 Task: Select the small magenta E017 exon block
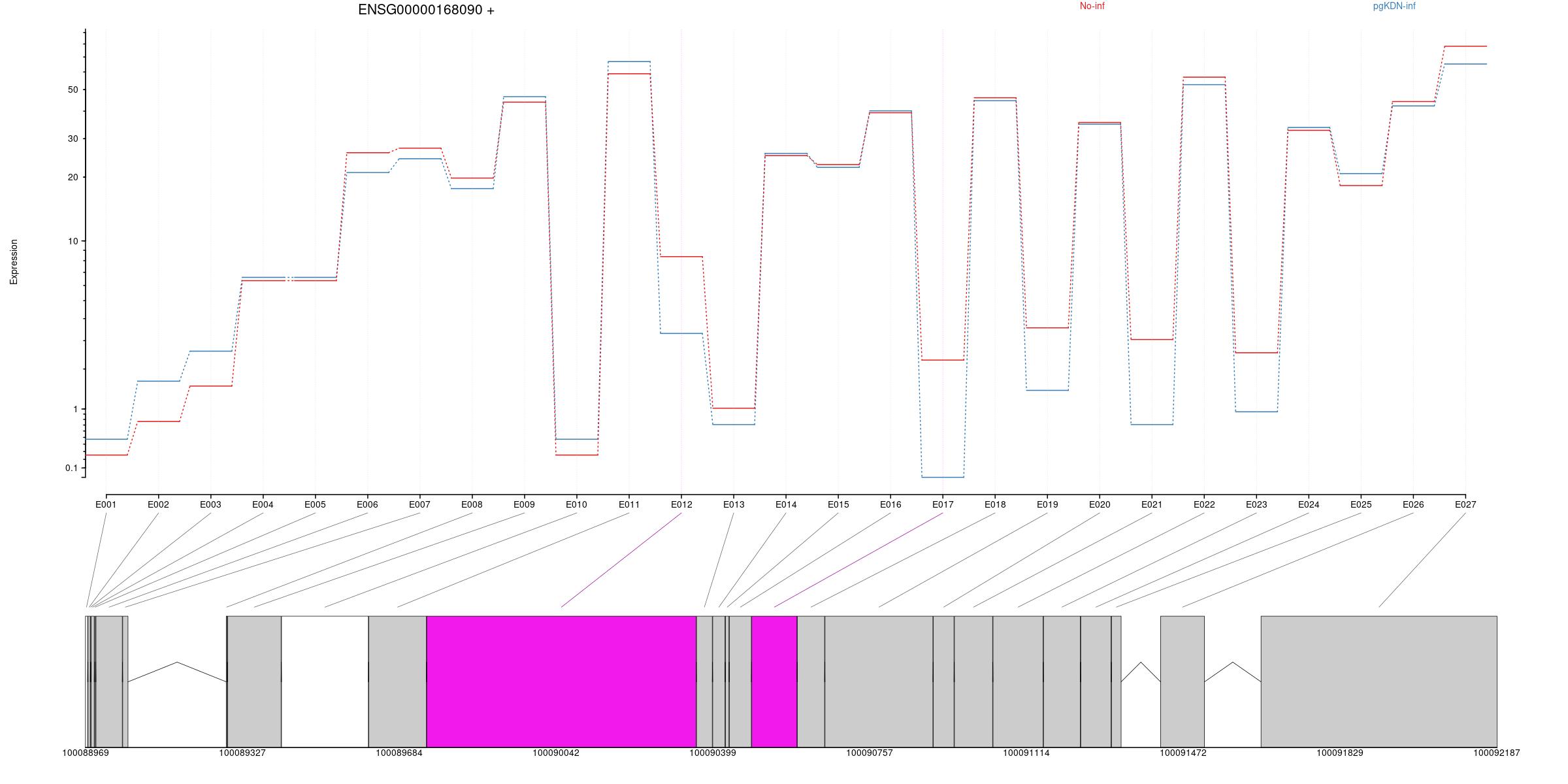(774, 681)
